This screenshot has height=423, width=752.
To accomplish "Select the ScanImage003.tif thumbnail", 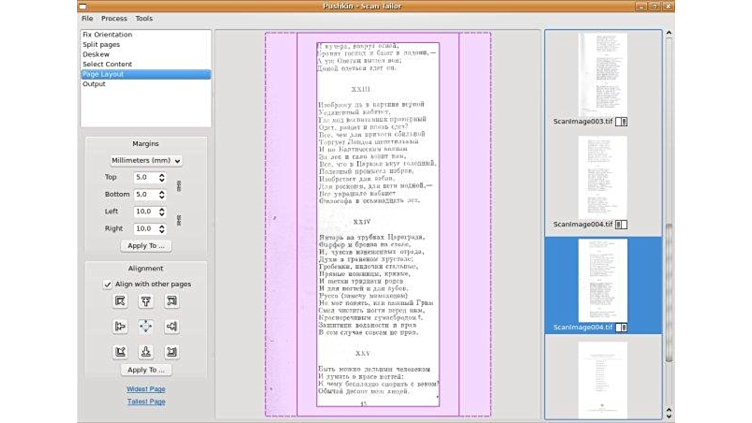I will [603, 74].
